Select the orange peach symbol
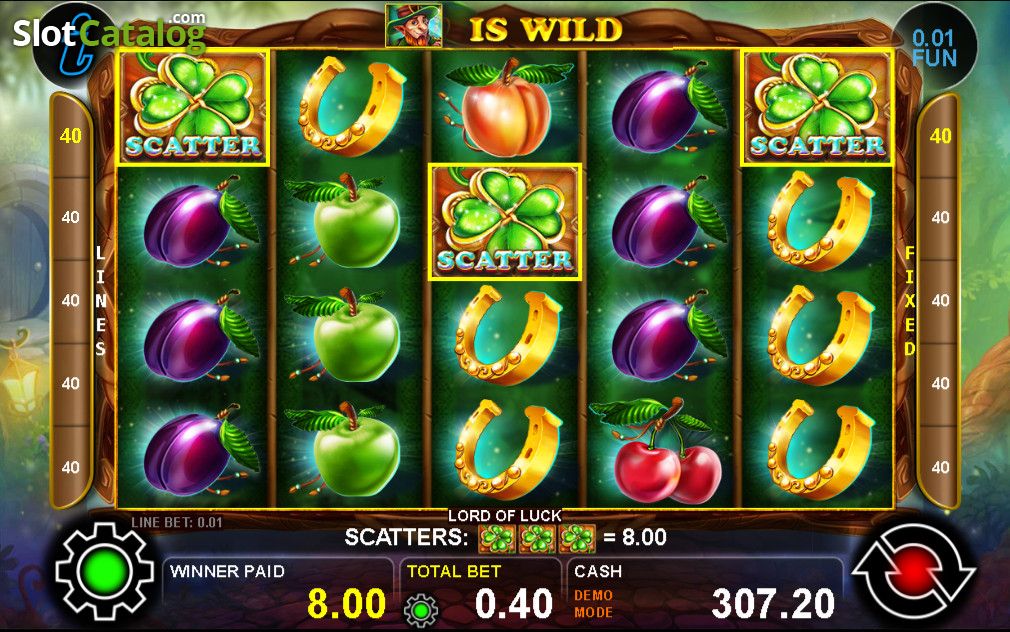 (505, 108)
